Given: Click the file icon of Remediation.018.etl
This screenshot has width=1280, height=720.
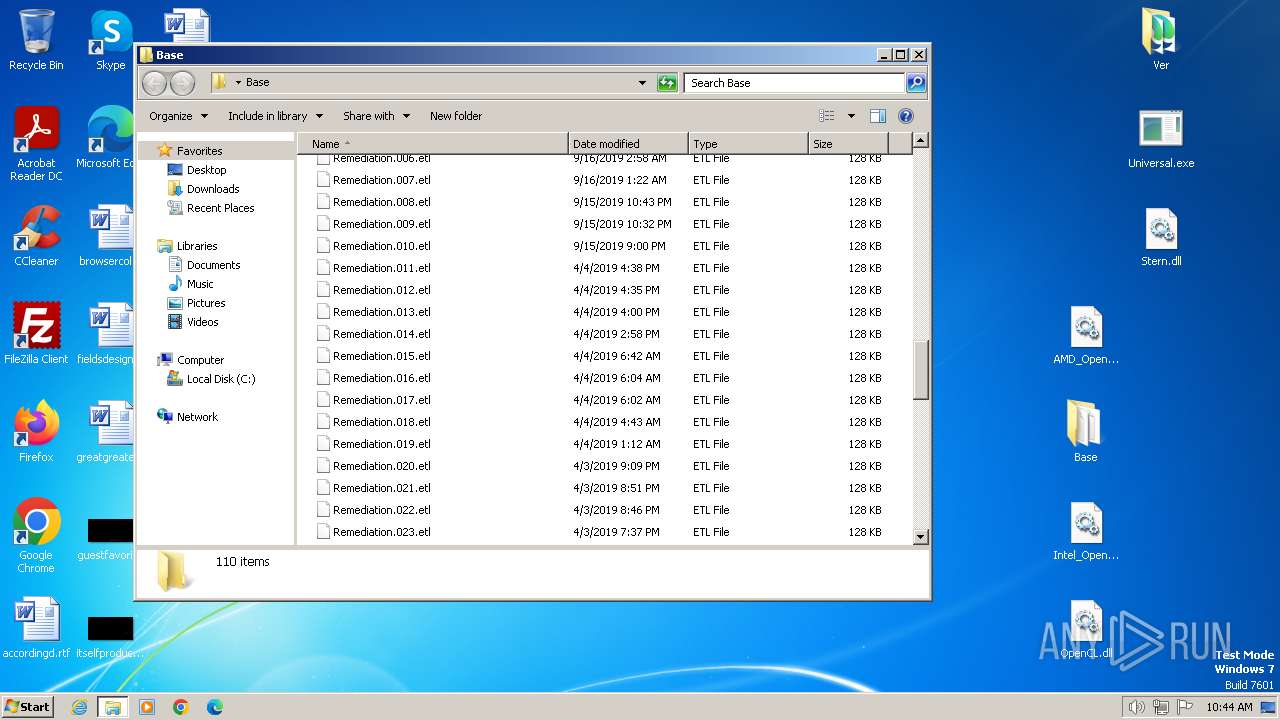Looking at the screenshot, I should click(323, 422).
